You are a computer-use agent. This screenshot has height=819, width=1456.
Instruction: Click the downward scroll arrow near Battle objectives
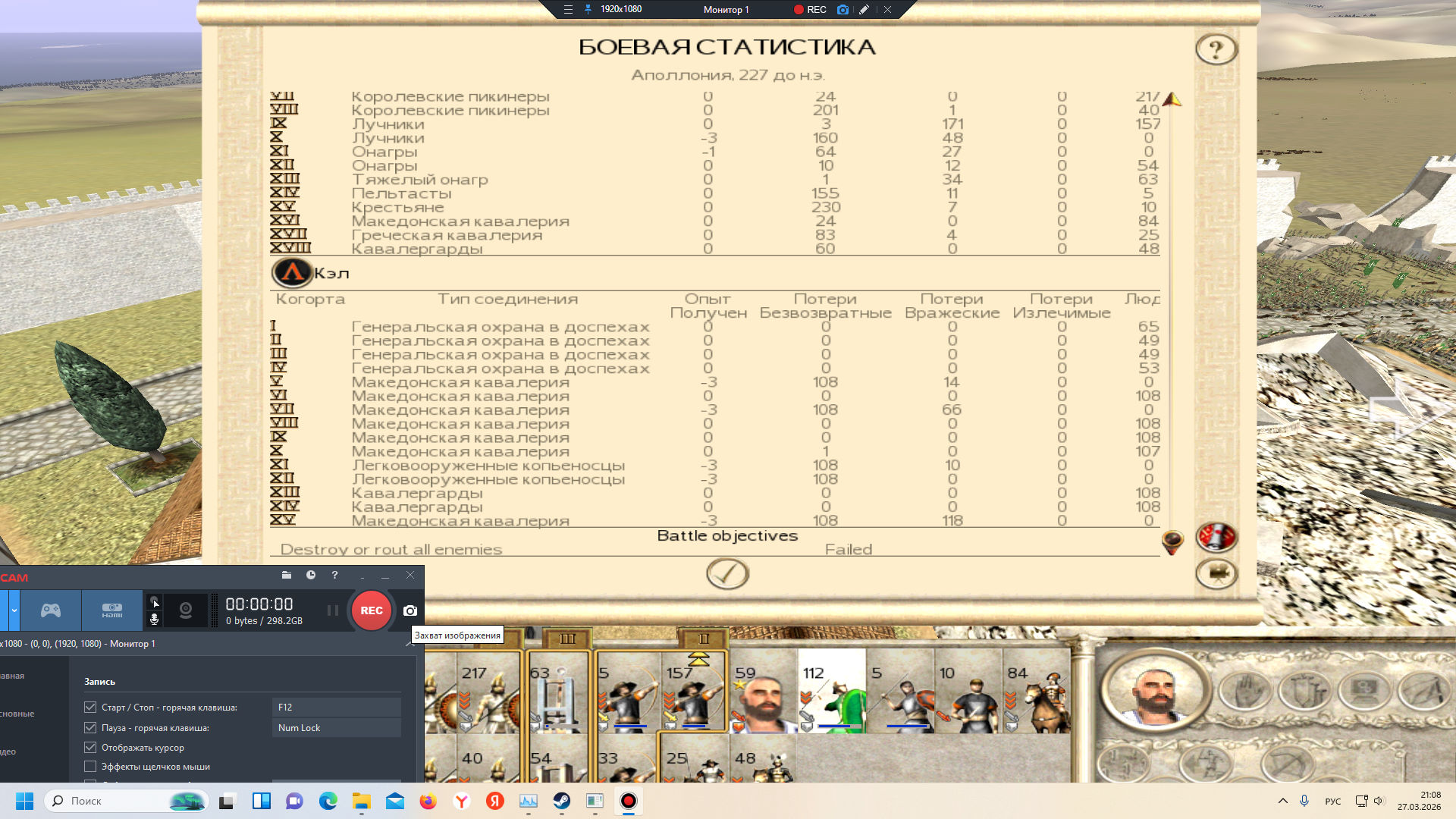[x=1172, y=542]
